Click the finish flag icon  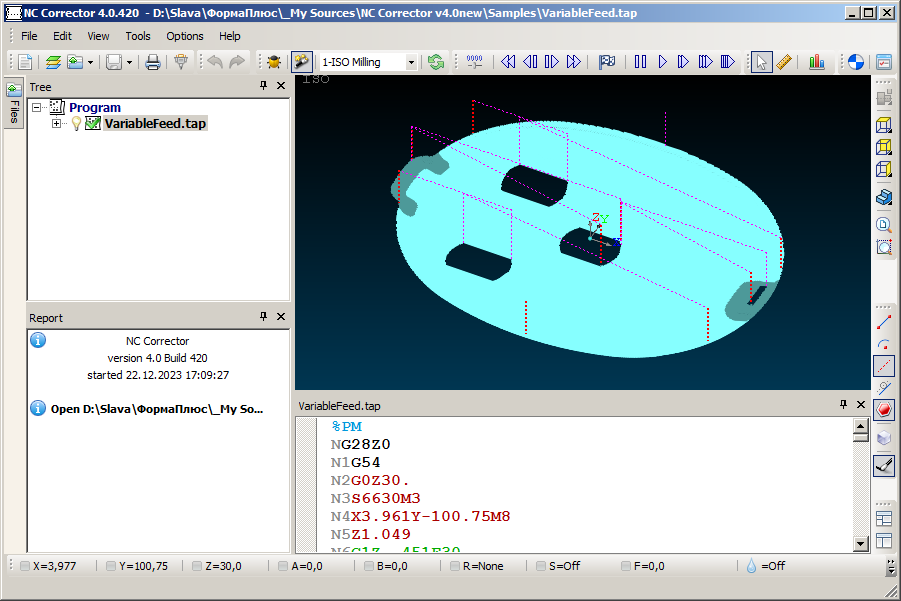607,62
